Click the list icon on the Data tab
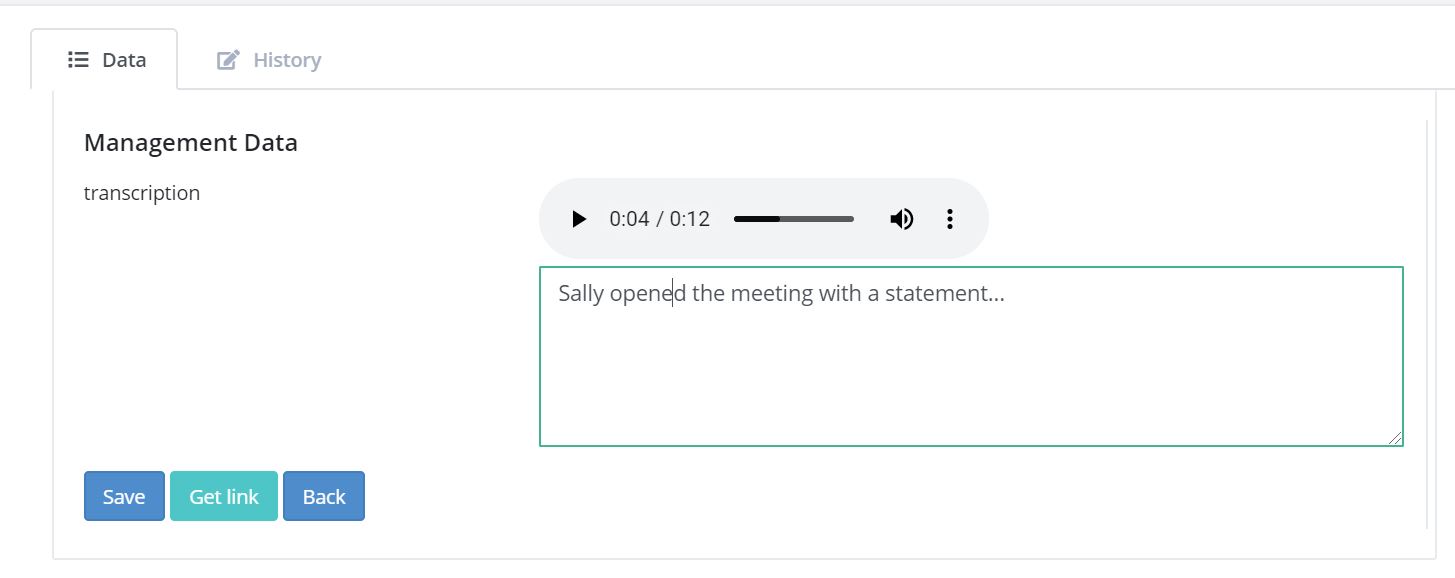The image size is (1455, 578). pos(78,59)
